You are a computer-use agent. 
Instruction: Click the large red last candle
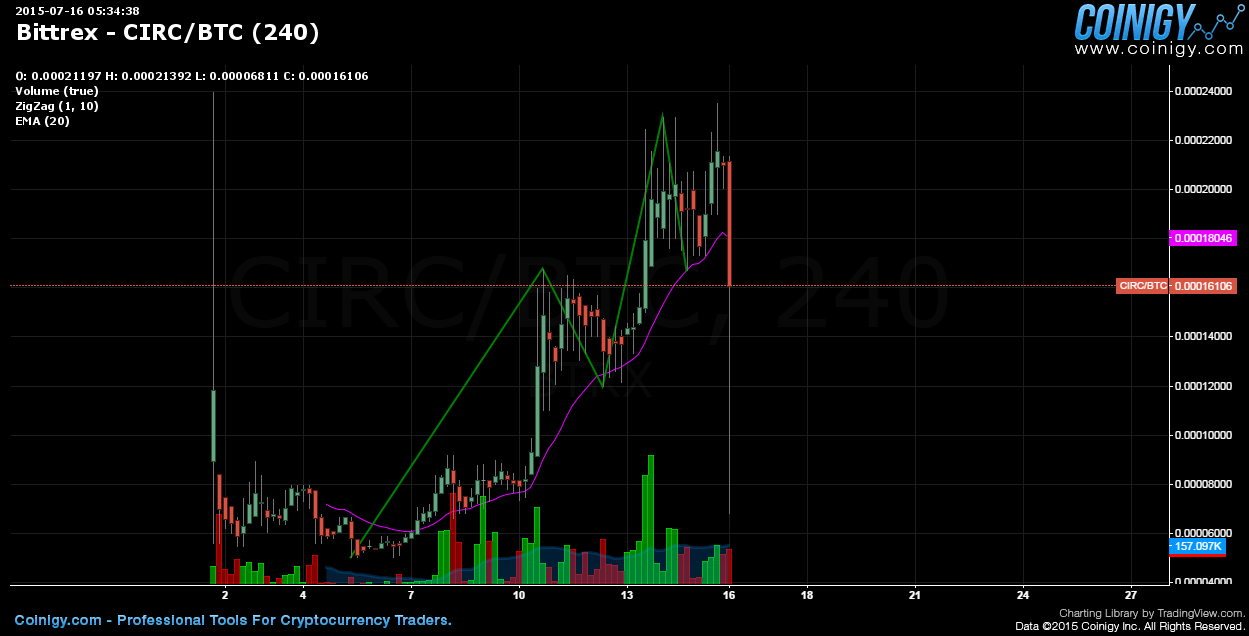(x=730, y=223)
